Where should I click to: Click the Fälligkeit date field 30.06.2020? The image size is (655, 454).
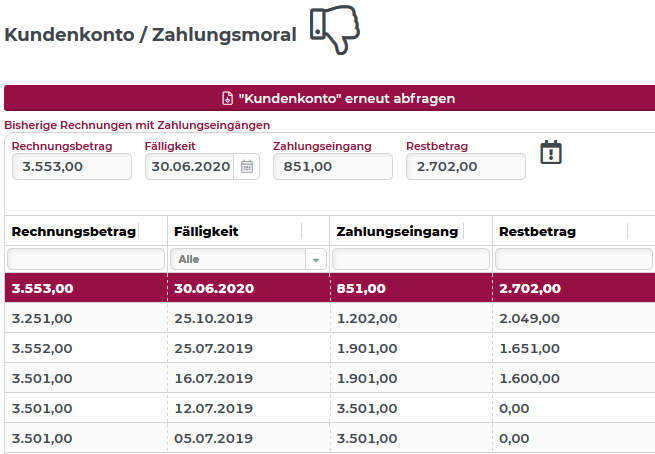point(190,167)
